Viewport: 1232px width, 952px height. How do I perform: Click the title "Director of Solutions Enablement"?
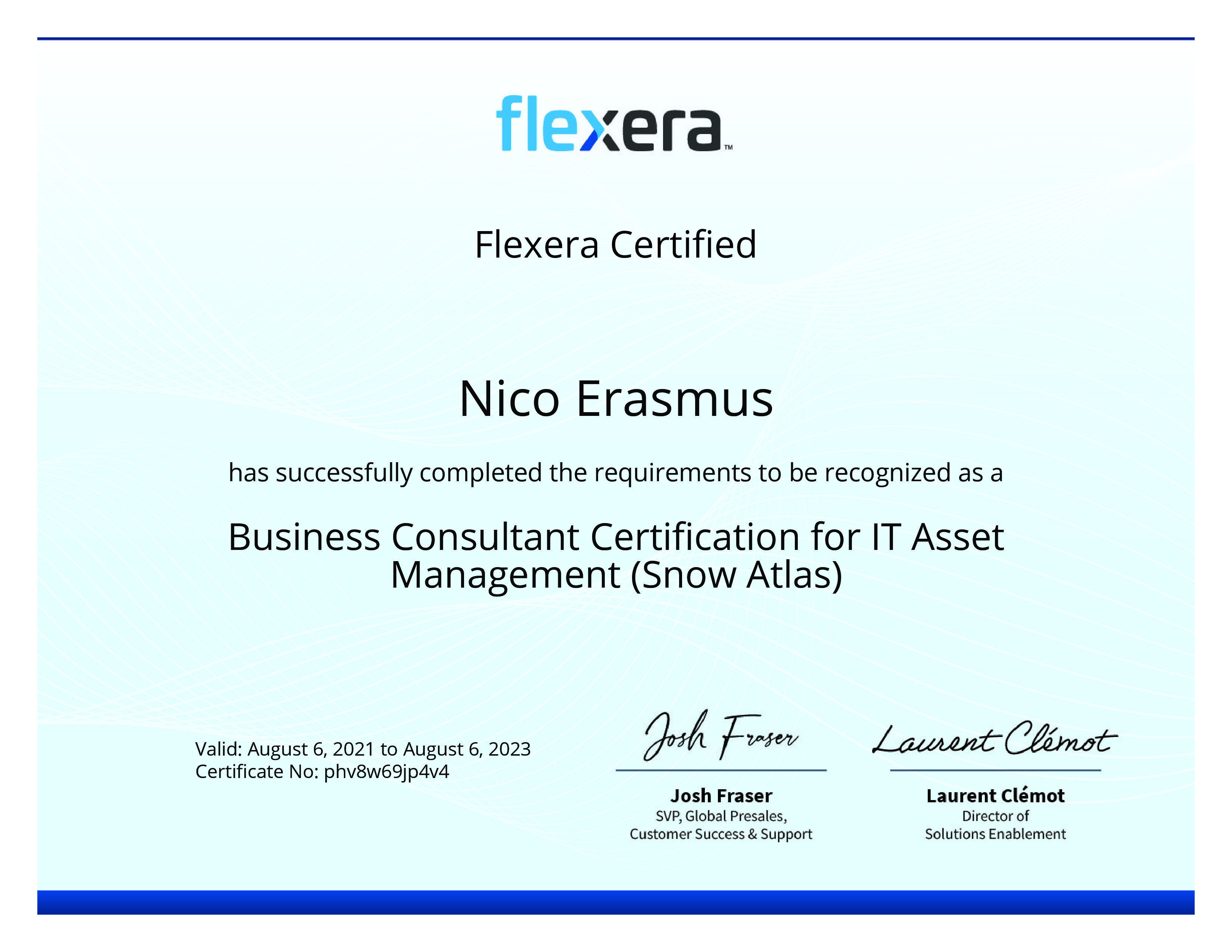pyautogui.click(x=995, y=825)
